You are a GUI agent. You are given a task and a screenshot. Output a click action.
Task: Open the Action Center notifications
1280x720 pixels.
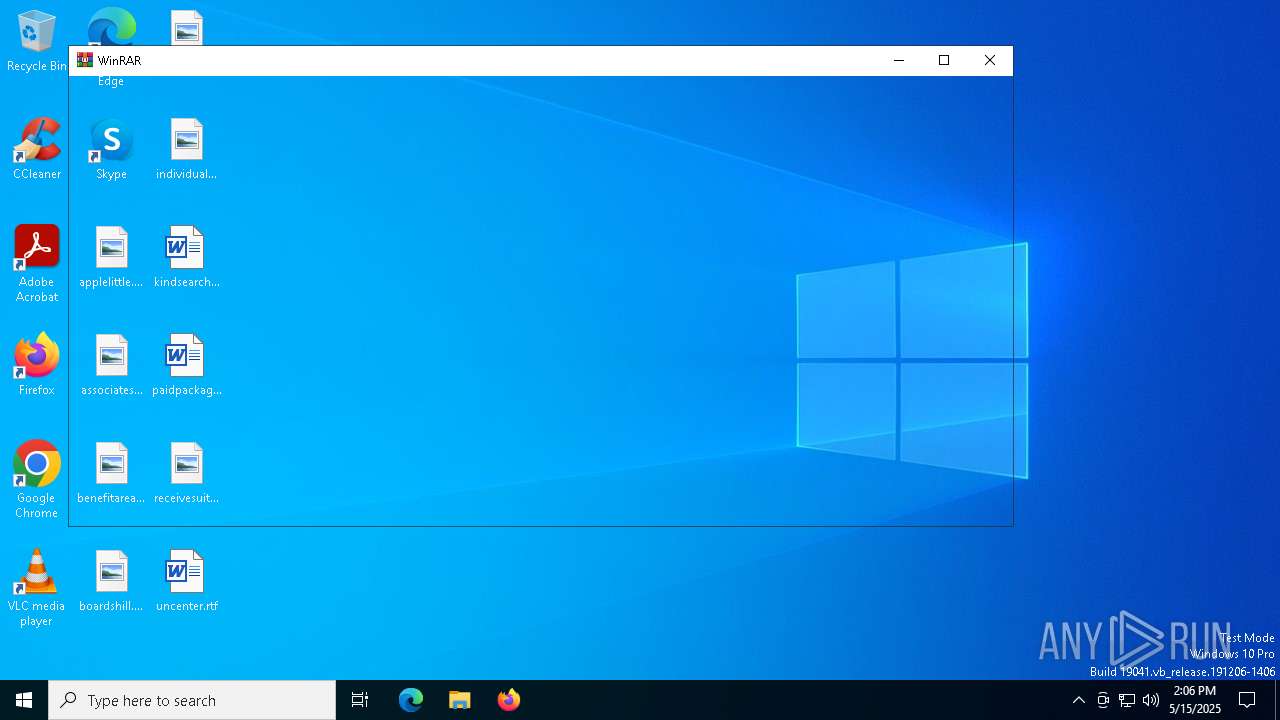point(1247,700)
